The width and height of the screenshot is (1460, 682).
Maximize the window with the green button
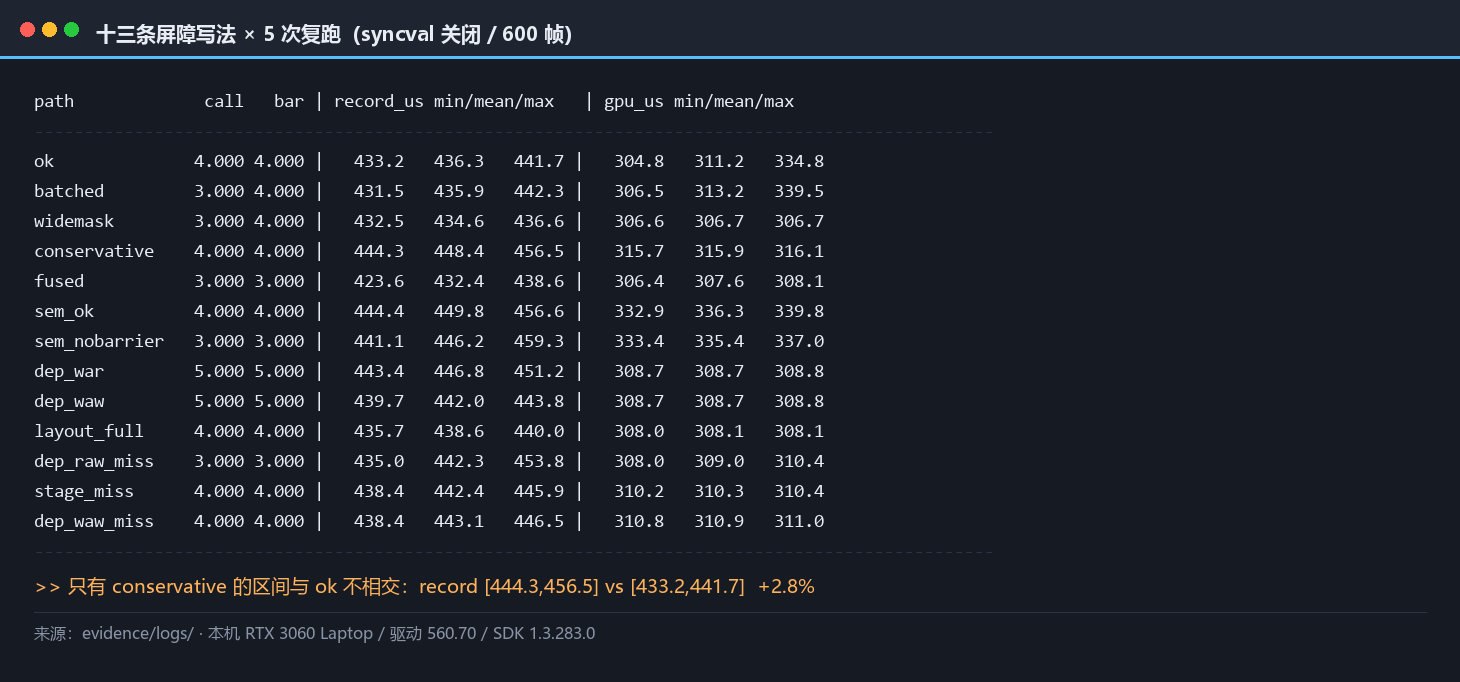coord(71,30)
